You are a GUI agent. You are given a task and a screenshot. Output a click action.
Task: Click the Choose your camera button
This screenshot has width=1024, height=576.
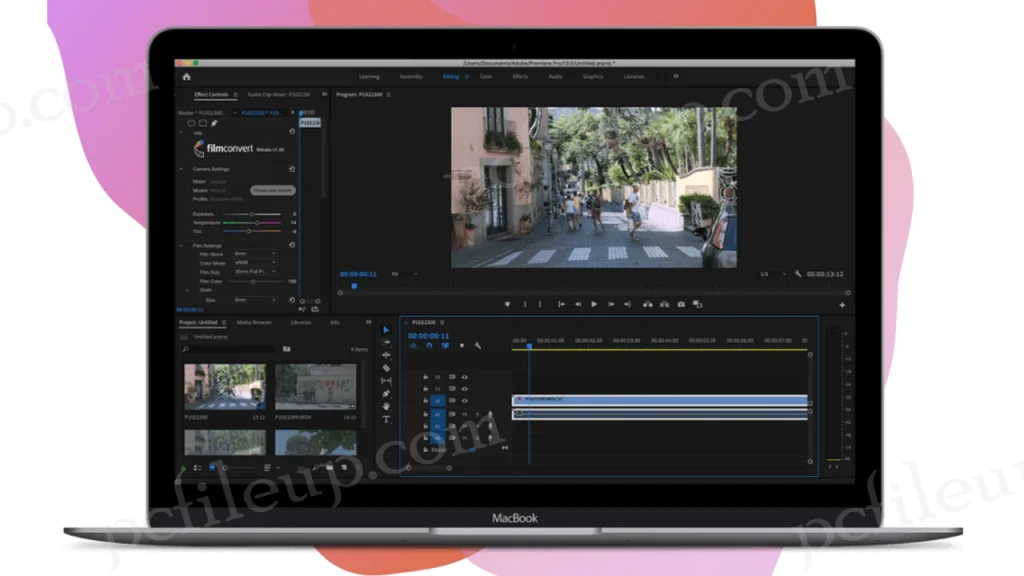[272, 190]
